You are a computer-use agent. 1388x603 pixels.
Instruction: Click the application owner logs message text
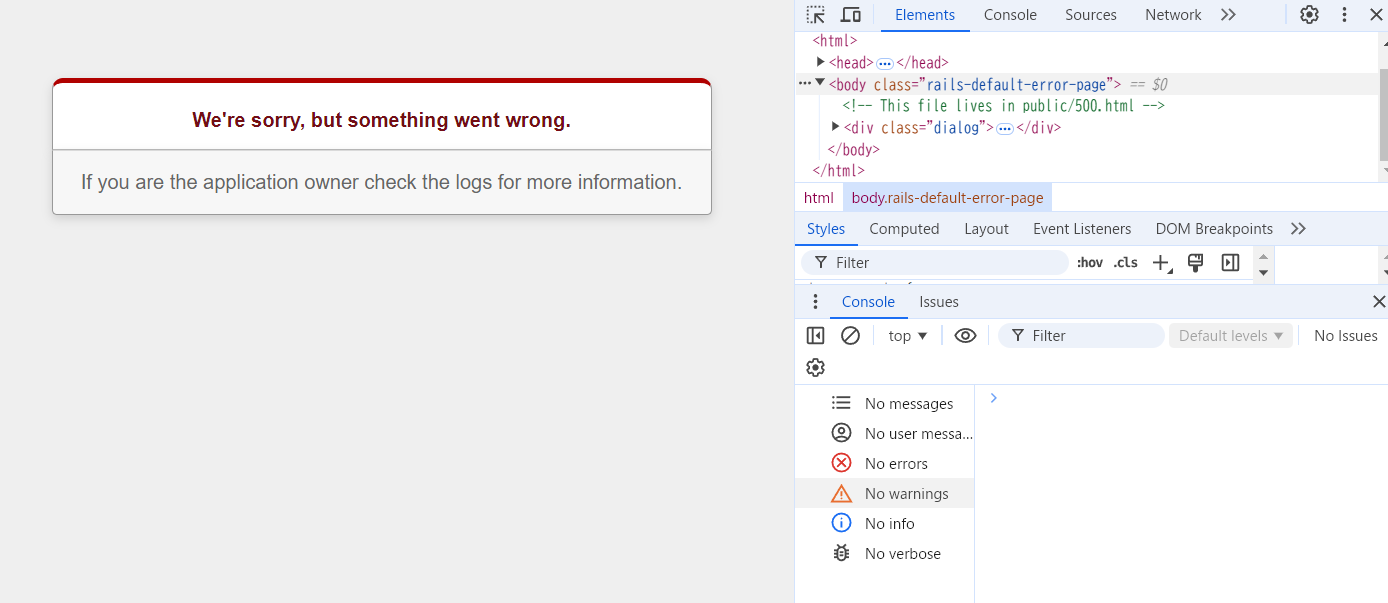[x=382, y=182]
